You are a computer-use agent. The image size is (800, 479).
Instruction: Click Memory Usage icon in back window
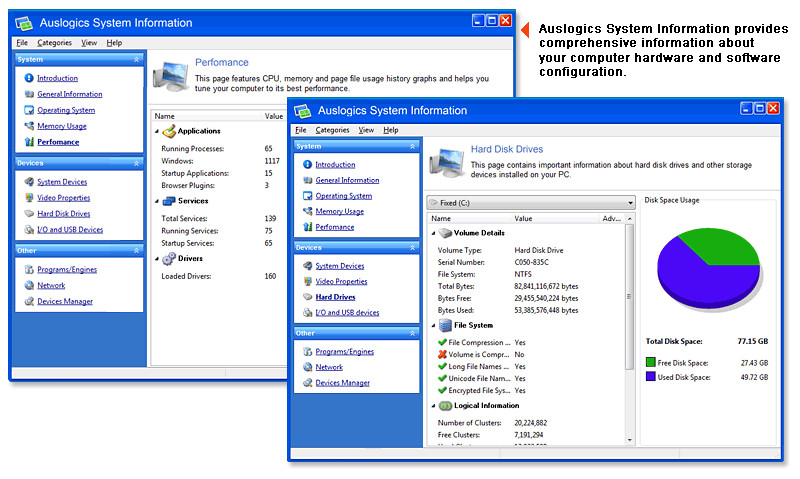(29, 125)
